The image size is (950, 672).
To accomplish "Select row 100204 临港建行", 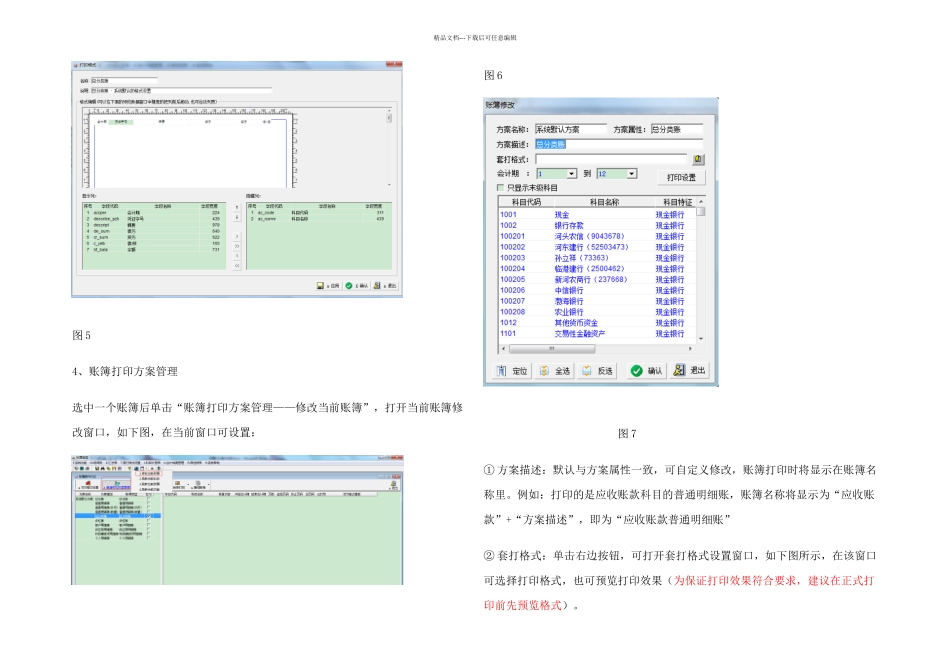I will [x=597, y=269].
